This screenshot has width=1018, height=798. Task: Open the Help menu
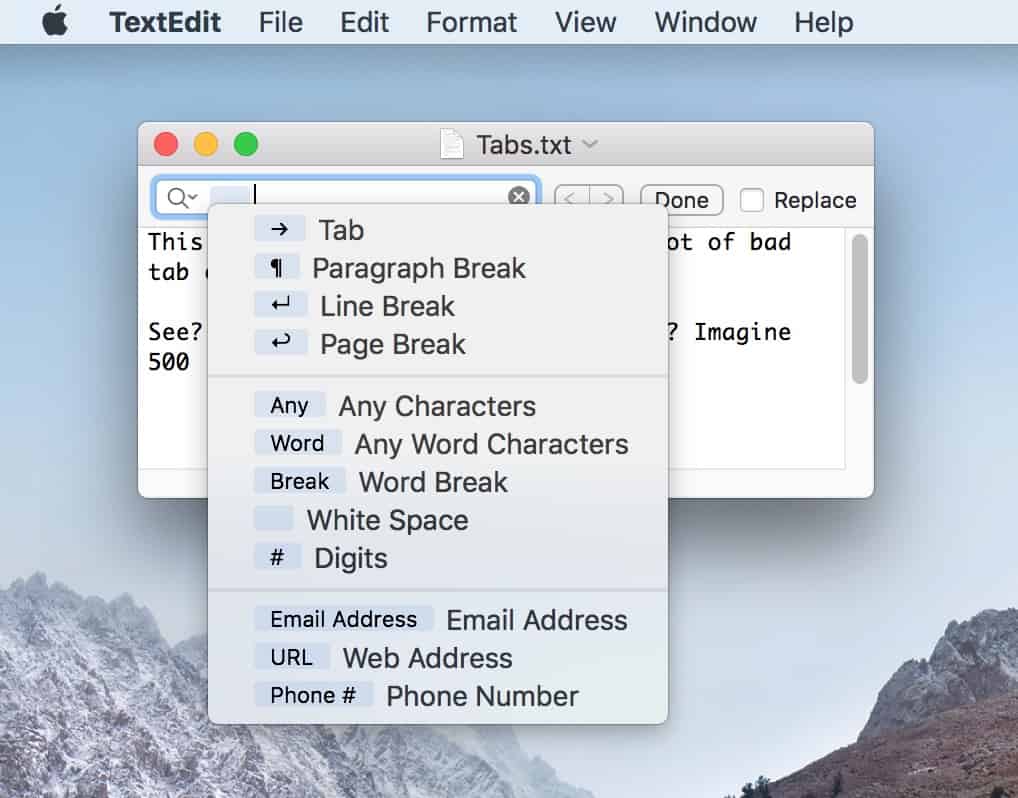coord(823,22)
